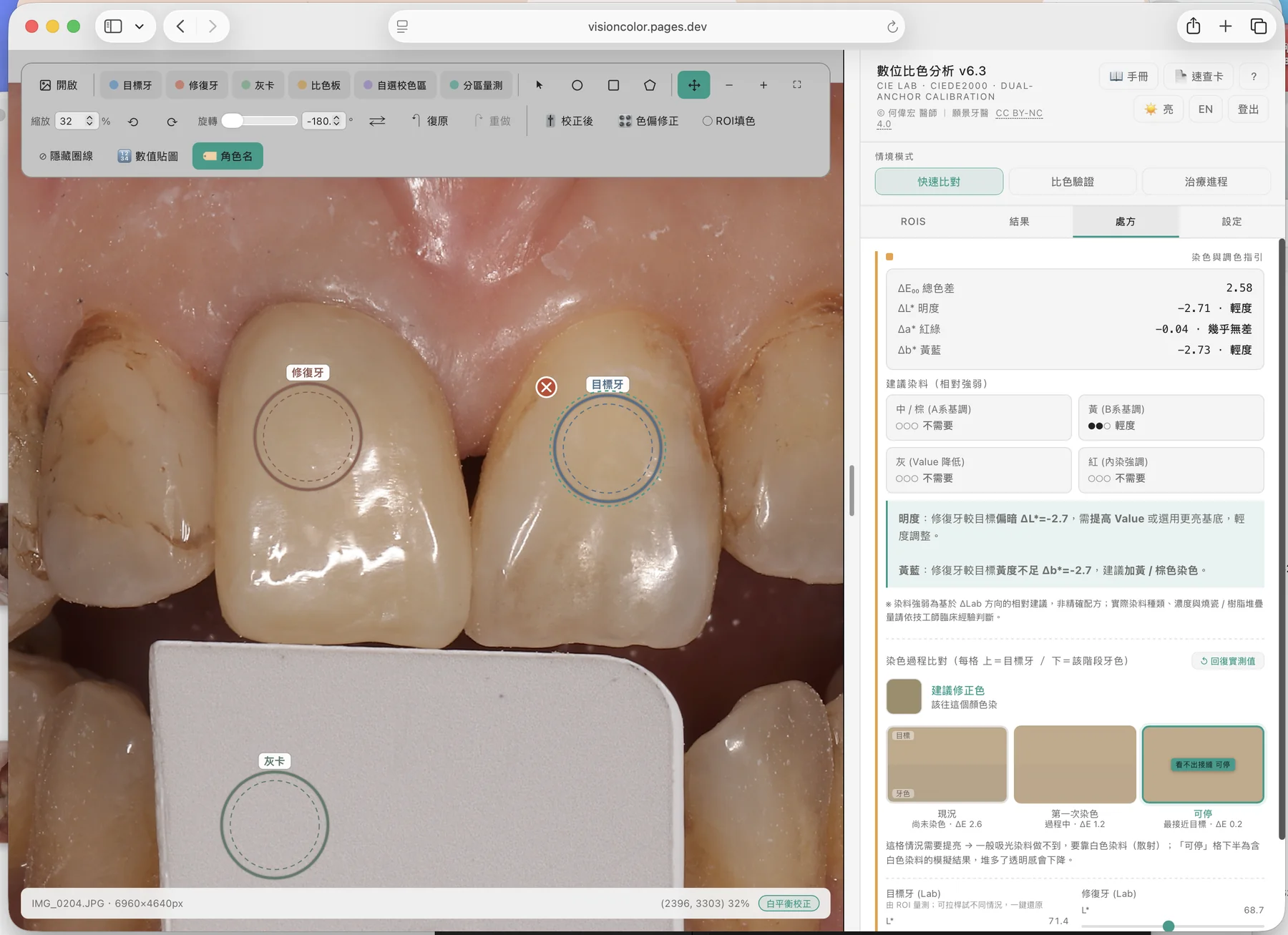
Task: Click the 縮放 zoom percent stepper arrows
Action: [89, 121]
